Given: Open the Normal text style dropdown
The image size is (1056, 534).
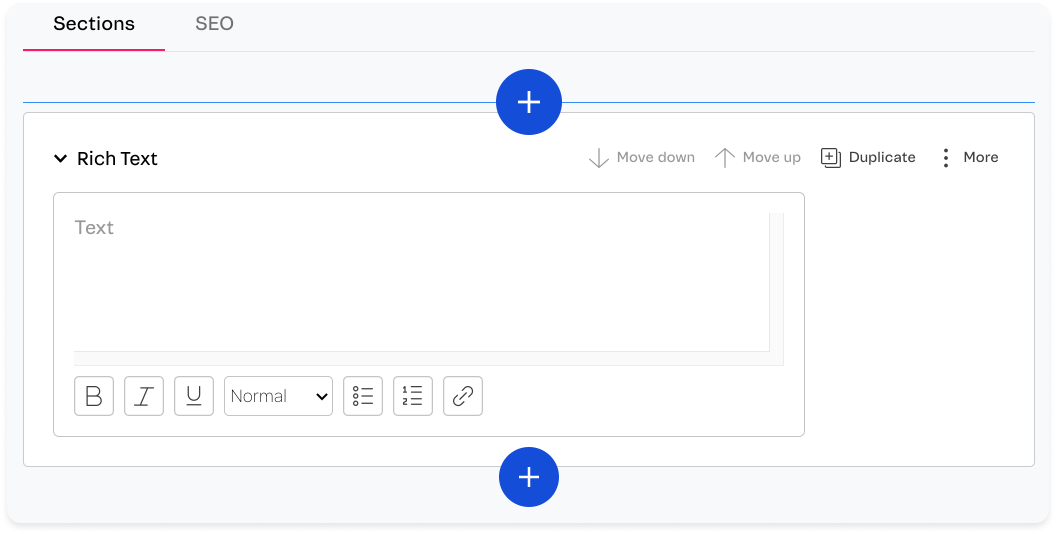Looking at the screenshot, I should 279,396.
